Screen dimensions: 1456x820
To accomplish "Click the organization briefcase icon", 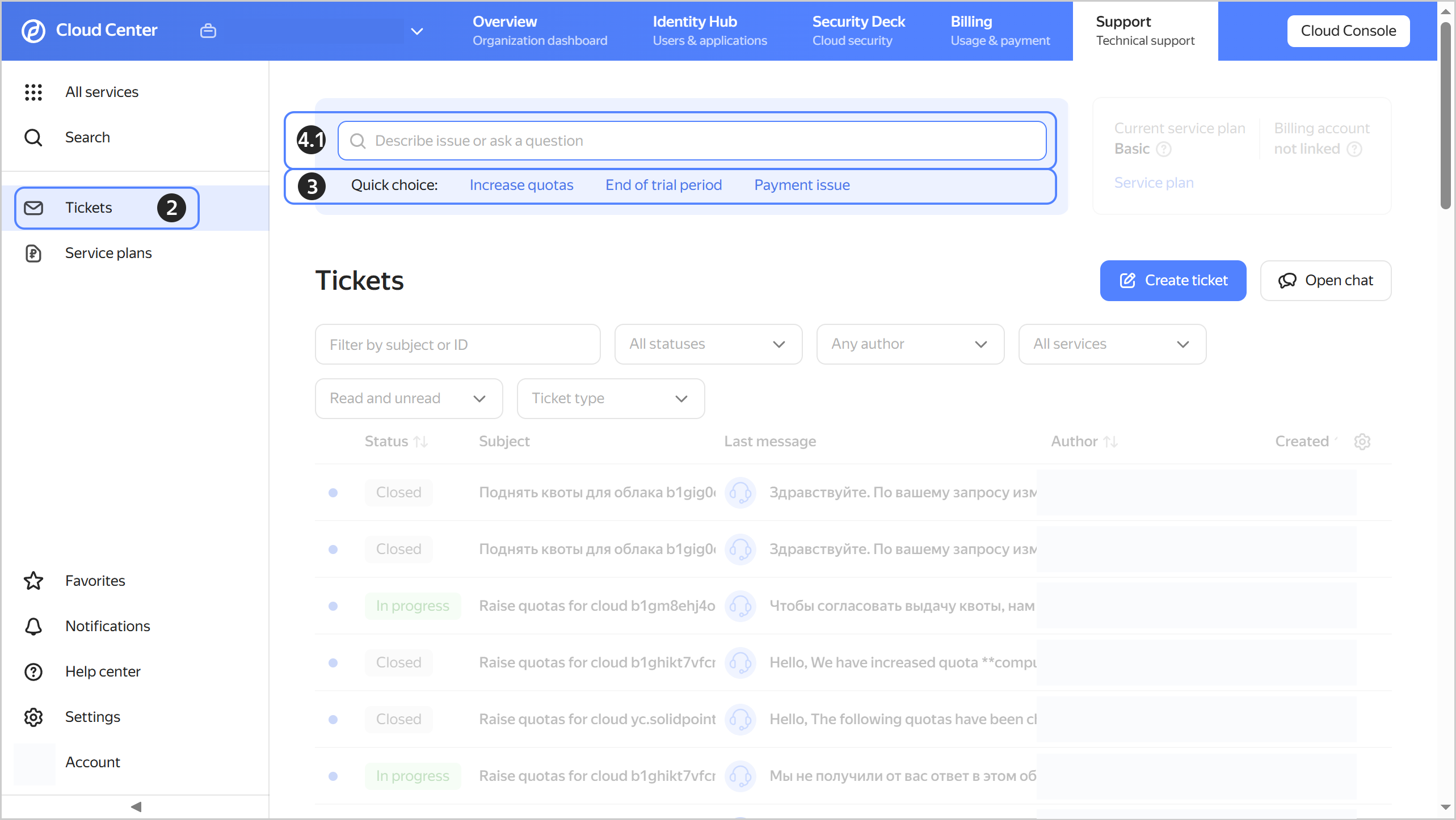I will click(x=208, y=31).
